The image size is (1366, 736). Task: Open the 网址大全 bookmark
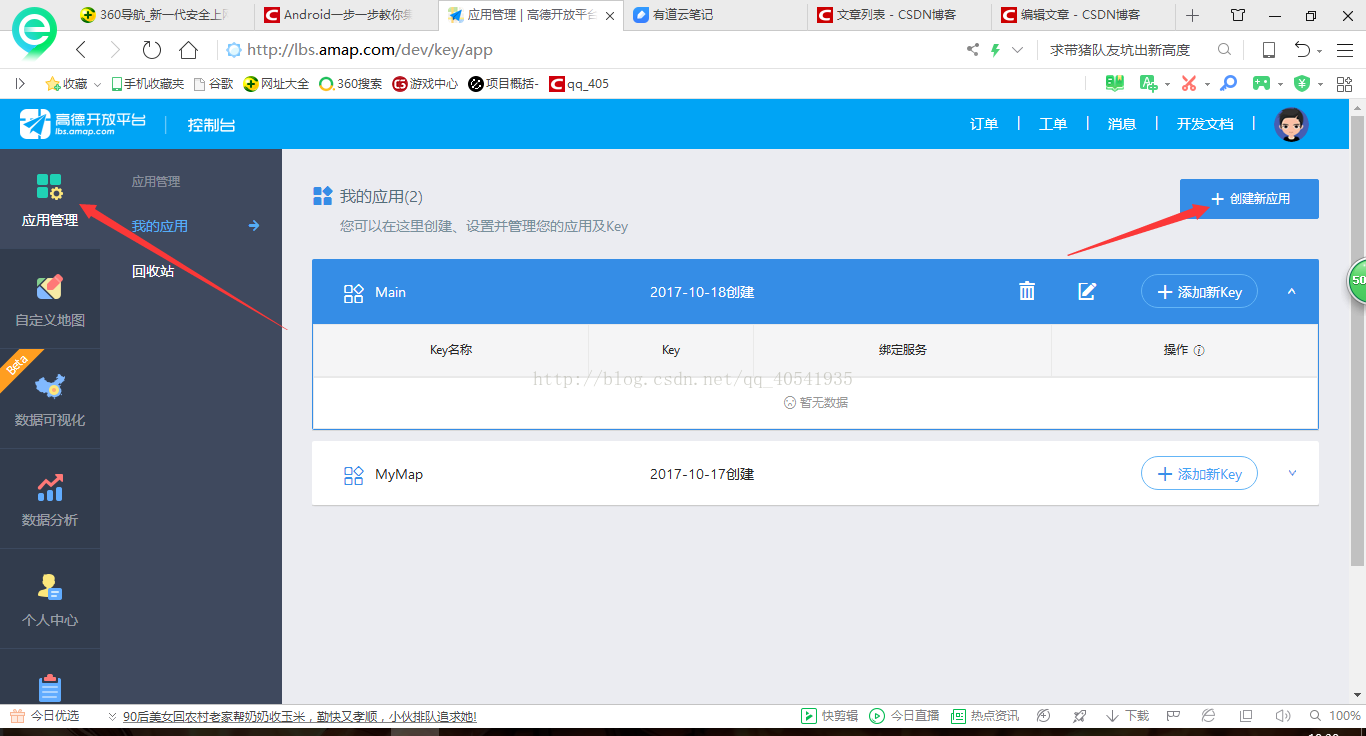277,84
